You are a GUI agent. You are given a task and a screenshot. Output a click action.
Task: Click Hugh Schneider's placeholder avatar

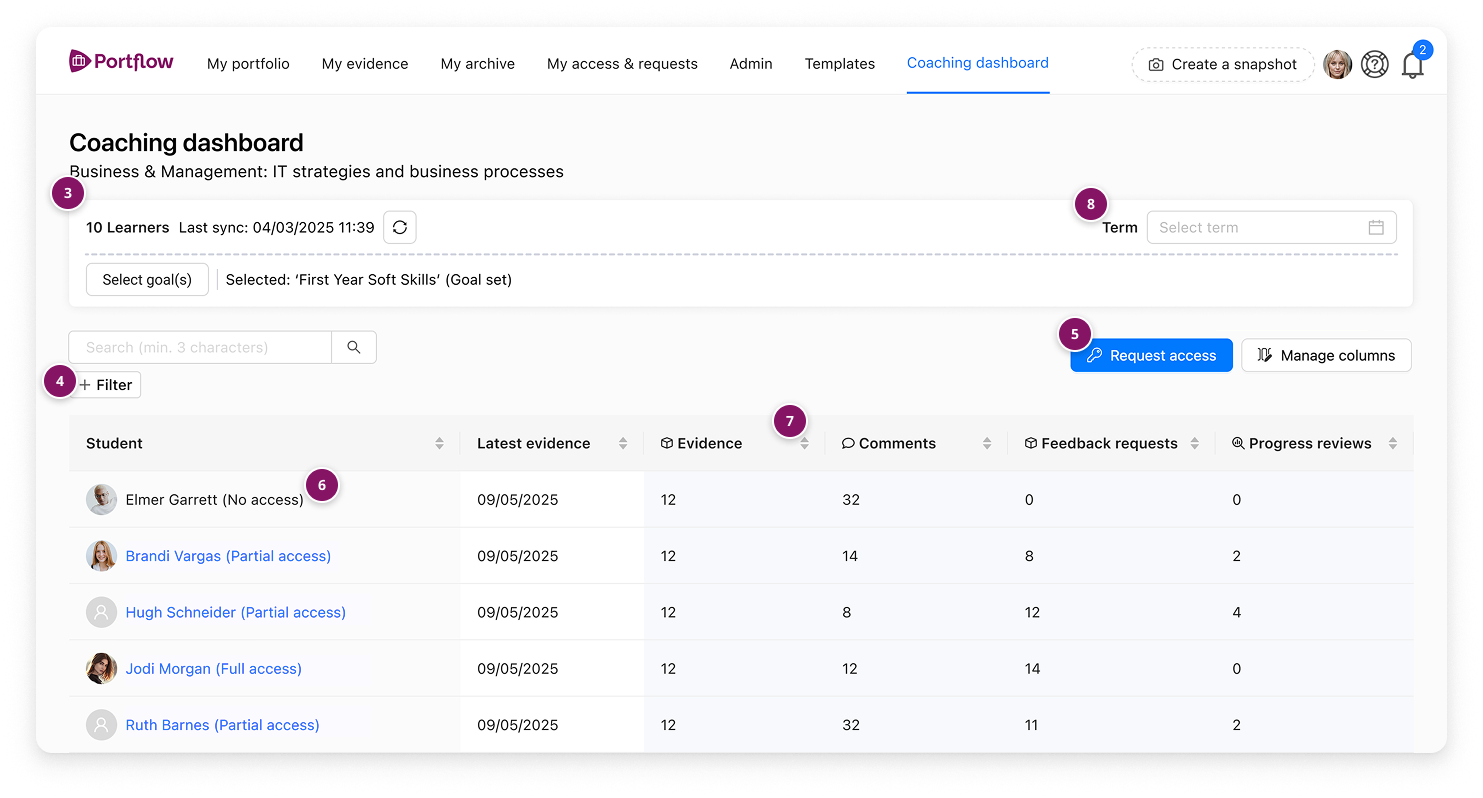coord(101,612)
